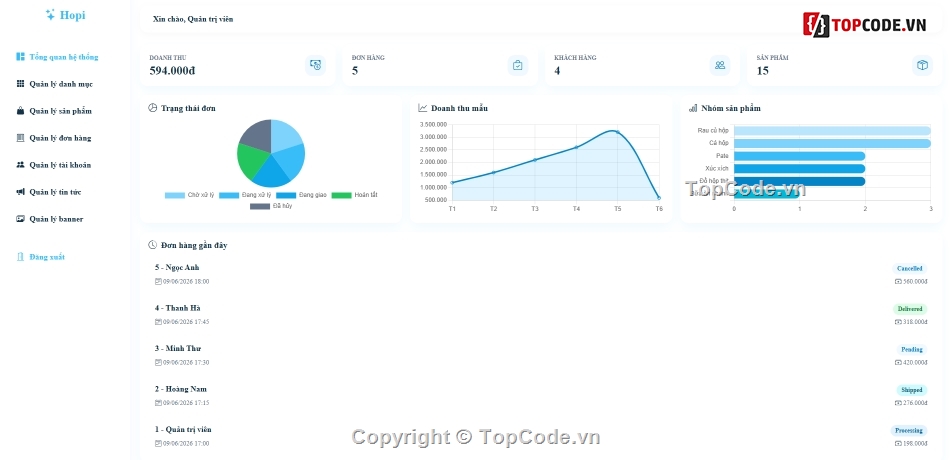Select Quản lý banner in sidebar

(50, 219)
